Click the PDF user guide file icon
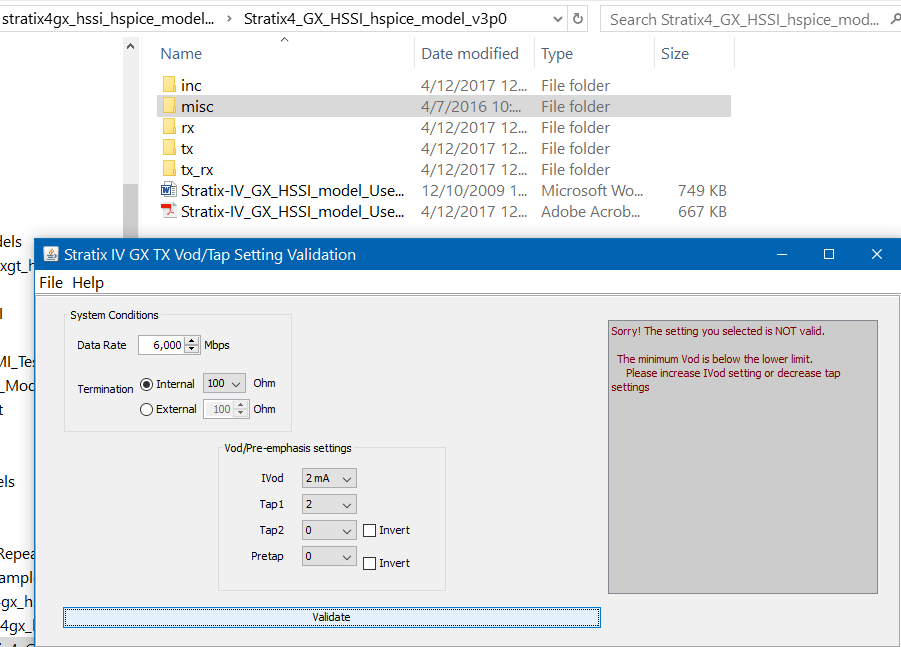901x647 pixels. (x=169, y=212)
